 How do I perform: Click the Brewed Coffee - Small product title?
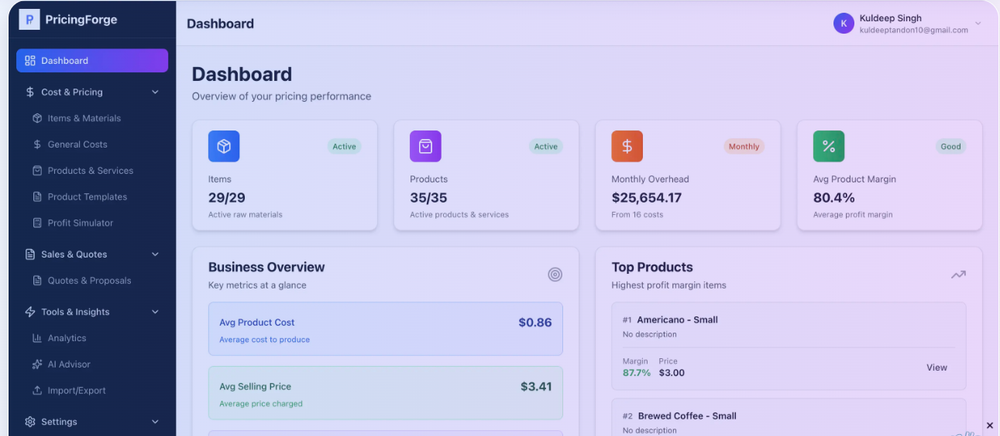688,416
